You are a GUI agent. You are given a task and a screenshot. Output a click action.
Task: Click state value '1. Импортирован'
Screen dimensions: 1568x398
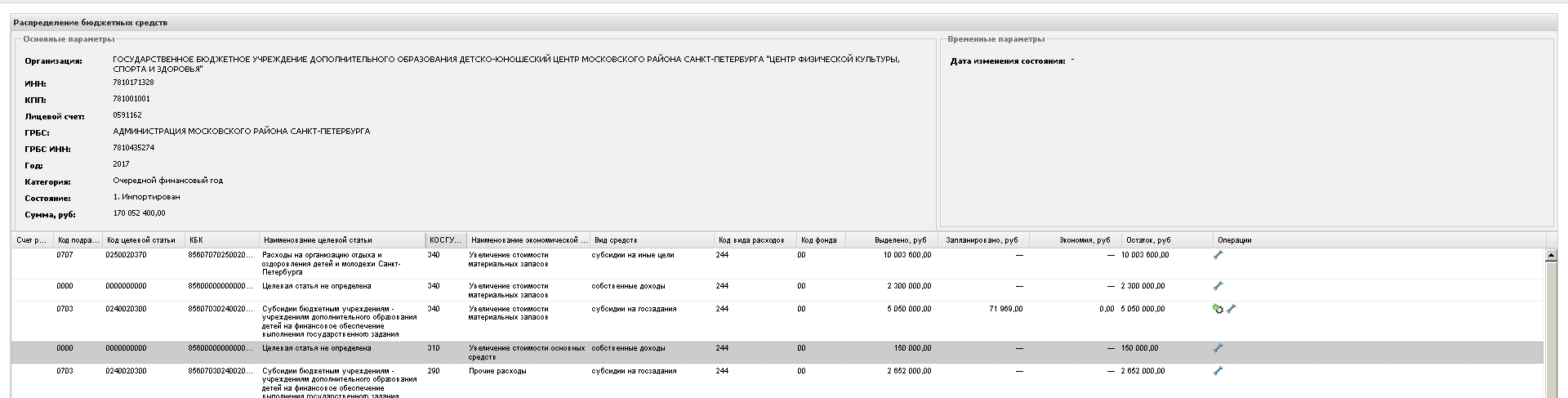pos(147,197)
